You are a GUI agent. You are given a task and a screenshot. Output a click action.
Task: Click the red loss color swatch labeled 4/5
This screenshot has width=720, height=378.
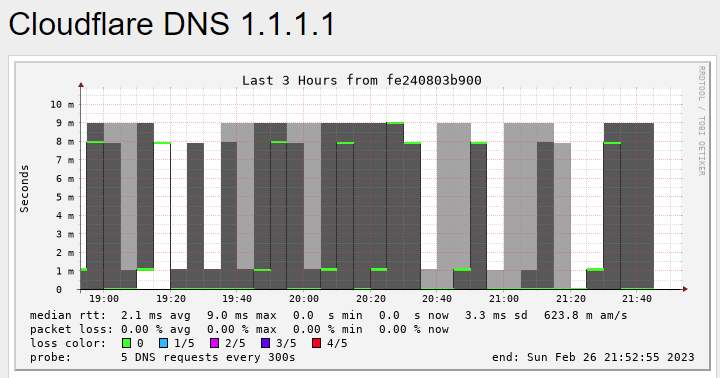tap(316, 343)
